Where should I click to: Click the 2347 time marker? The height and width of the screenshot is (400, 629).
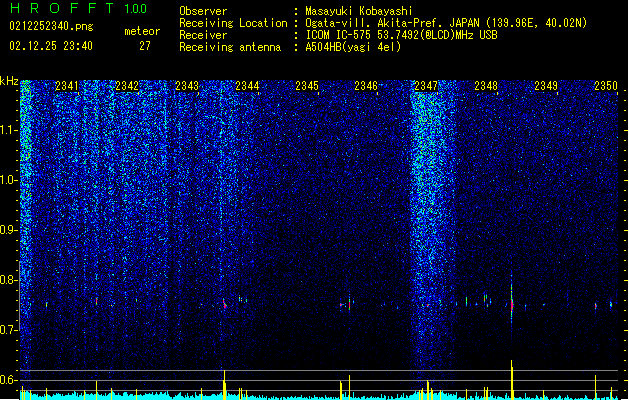426,86
